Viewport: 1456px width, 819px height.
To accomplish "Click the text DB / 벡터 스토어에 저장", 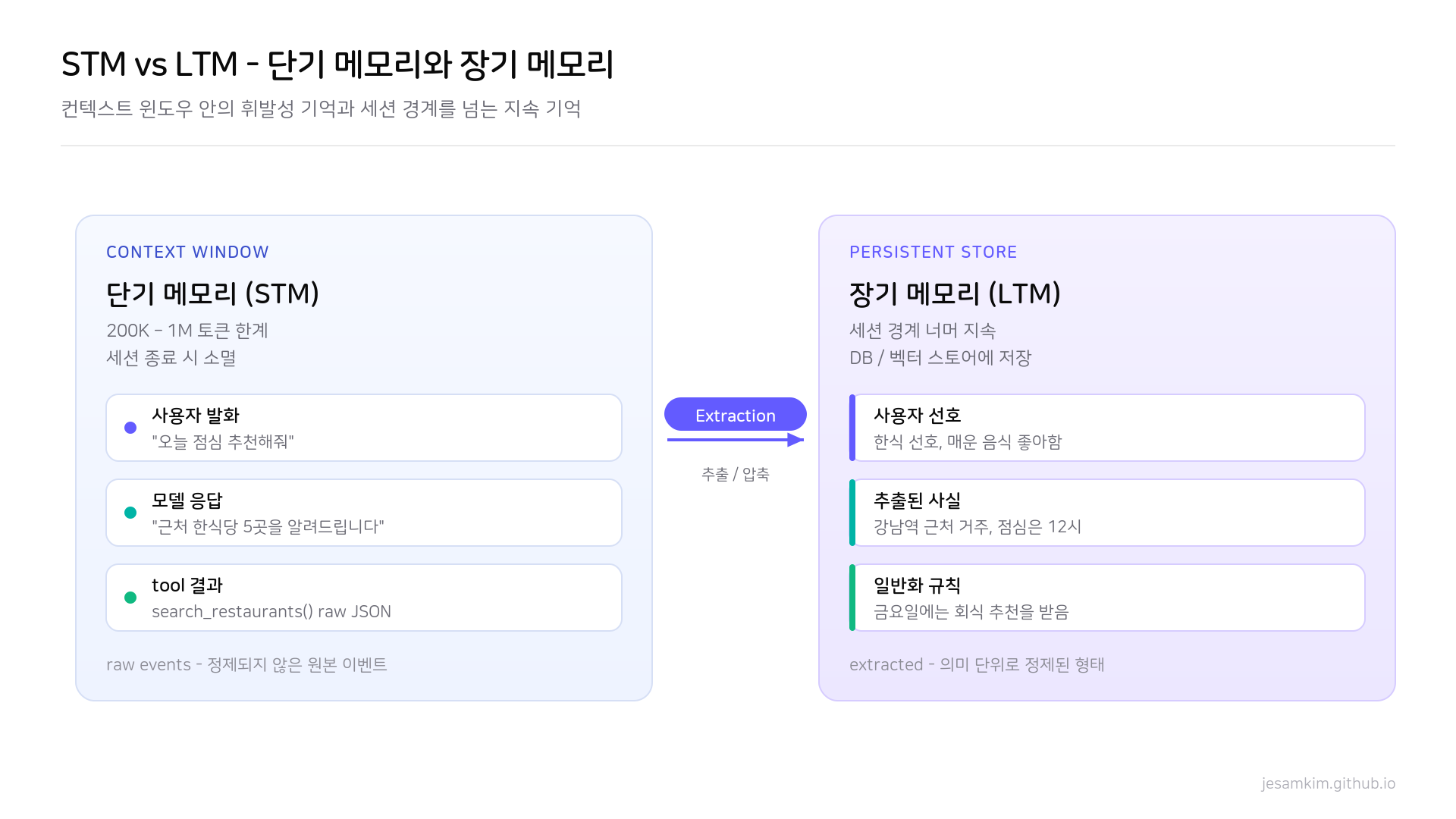I will [940, 358].
